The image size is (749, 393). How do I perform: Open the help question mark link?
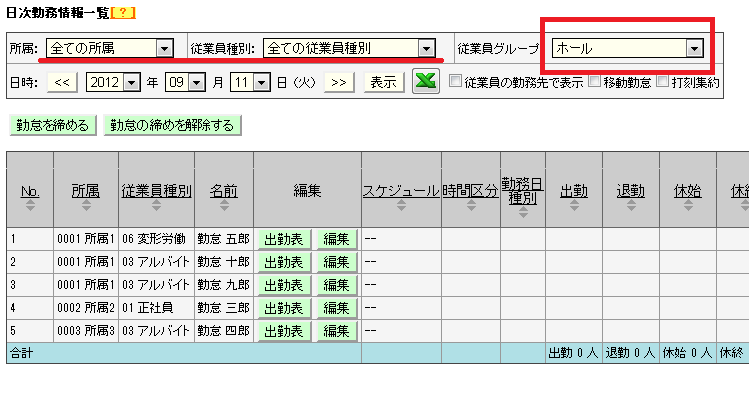[123, 13]
